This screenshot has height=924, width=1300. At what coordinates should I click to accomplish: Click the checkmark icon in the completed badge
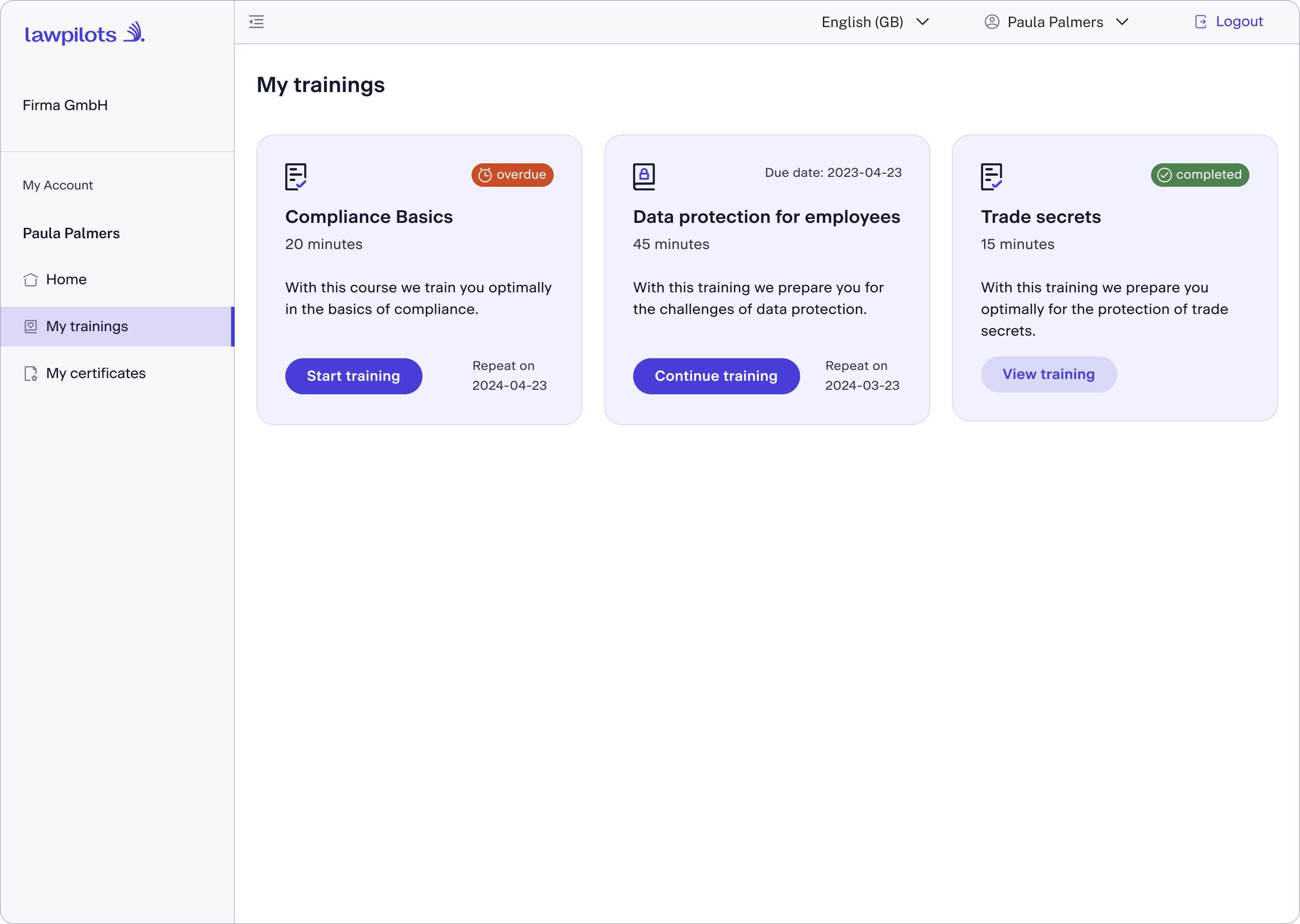pos(1165,175)
